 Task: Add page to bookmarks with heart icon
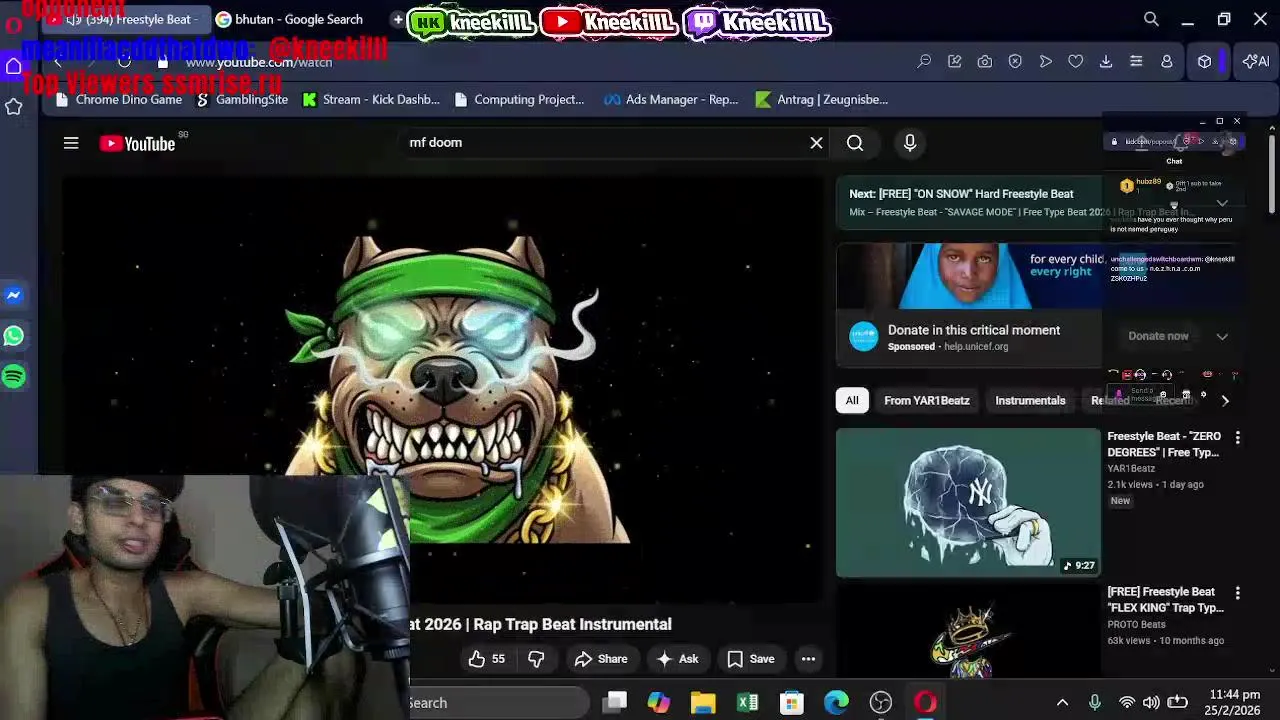1076,62
